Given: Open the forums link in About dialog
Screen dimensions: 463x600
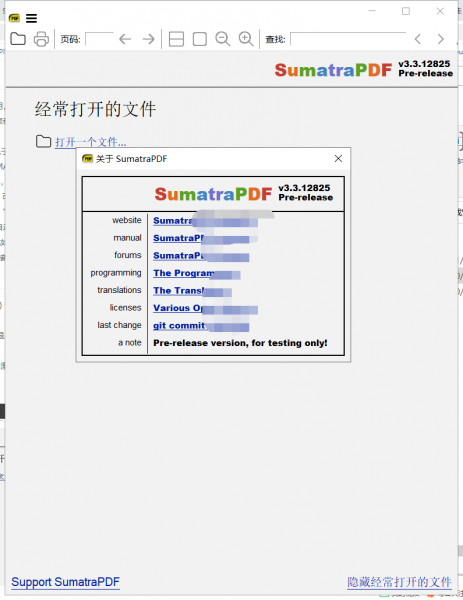Looking at the screenshot, I should coord(201,256).
